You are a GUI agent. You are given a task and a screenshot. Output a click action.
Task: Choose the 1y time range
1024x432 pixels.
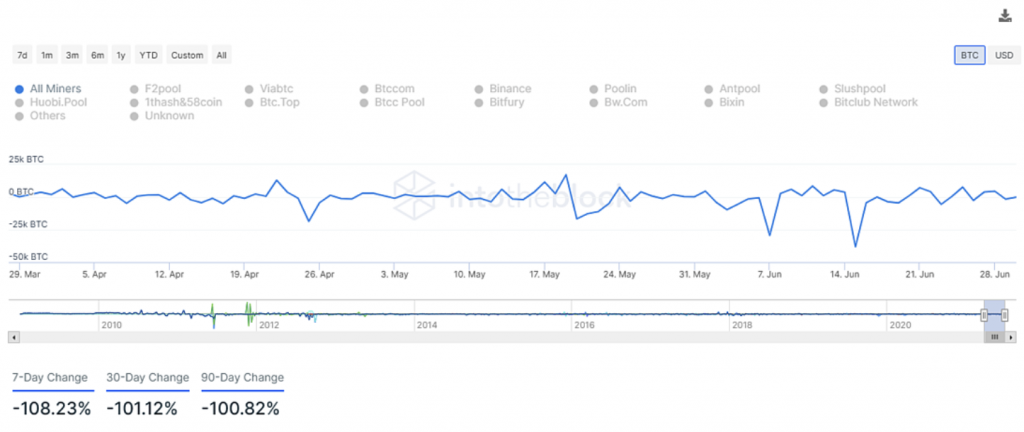pos(121,55)
